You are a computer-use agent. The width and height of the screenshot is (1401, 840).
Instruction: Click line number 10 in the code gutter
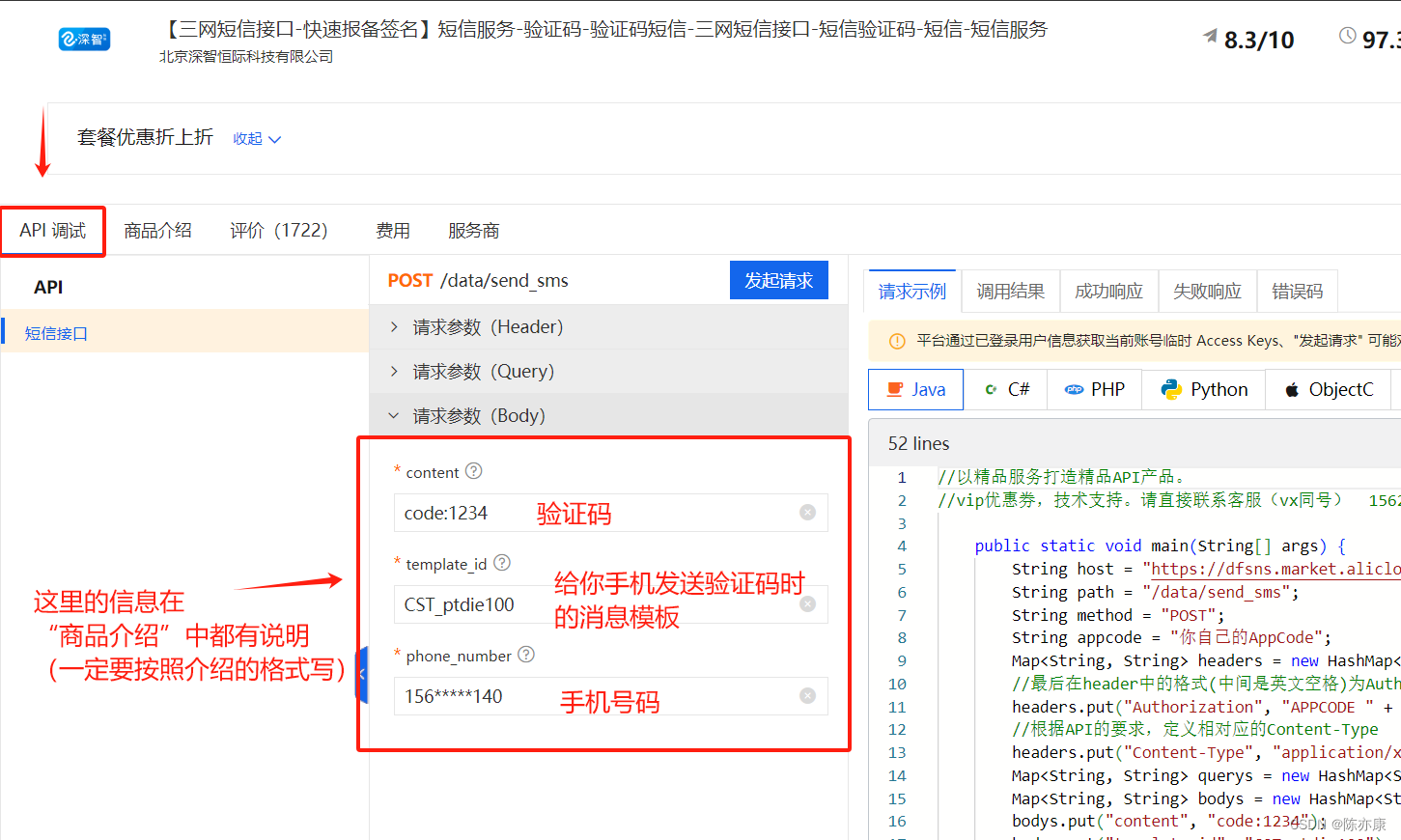tap(897, 684)
